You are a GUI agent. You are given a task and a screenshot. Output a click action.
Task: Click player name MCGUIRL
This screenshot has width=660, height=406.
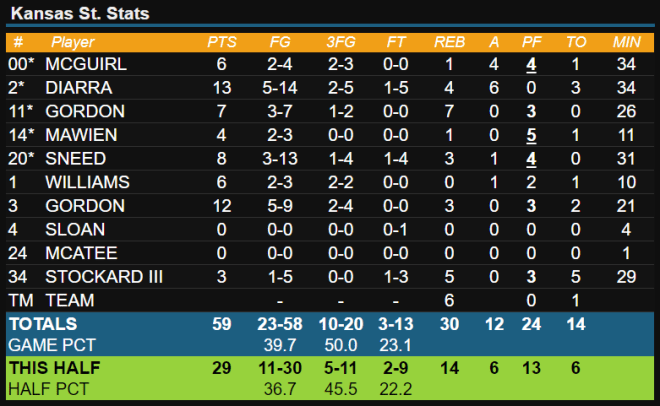click(86, 64)
